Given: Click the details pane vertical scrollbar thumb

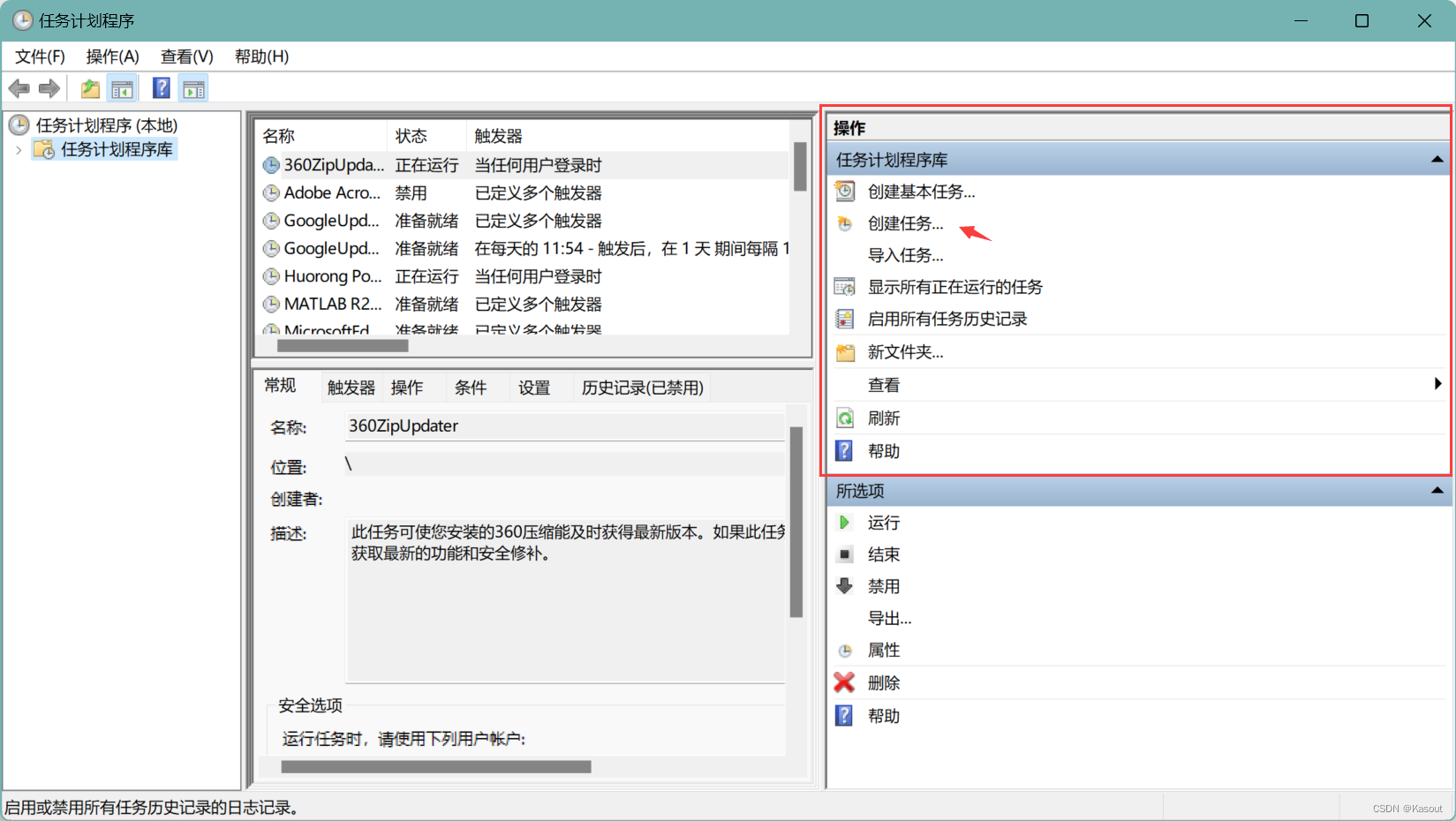Looking at the screenshot, I should [x=796, y=522].
